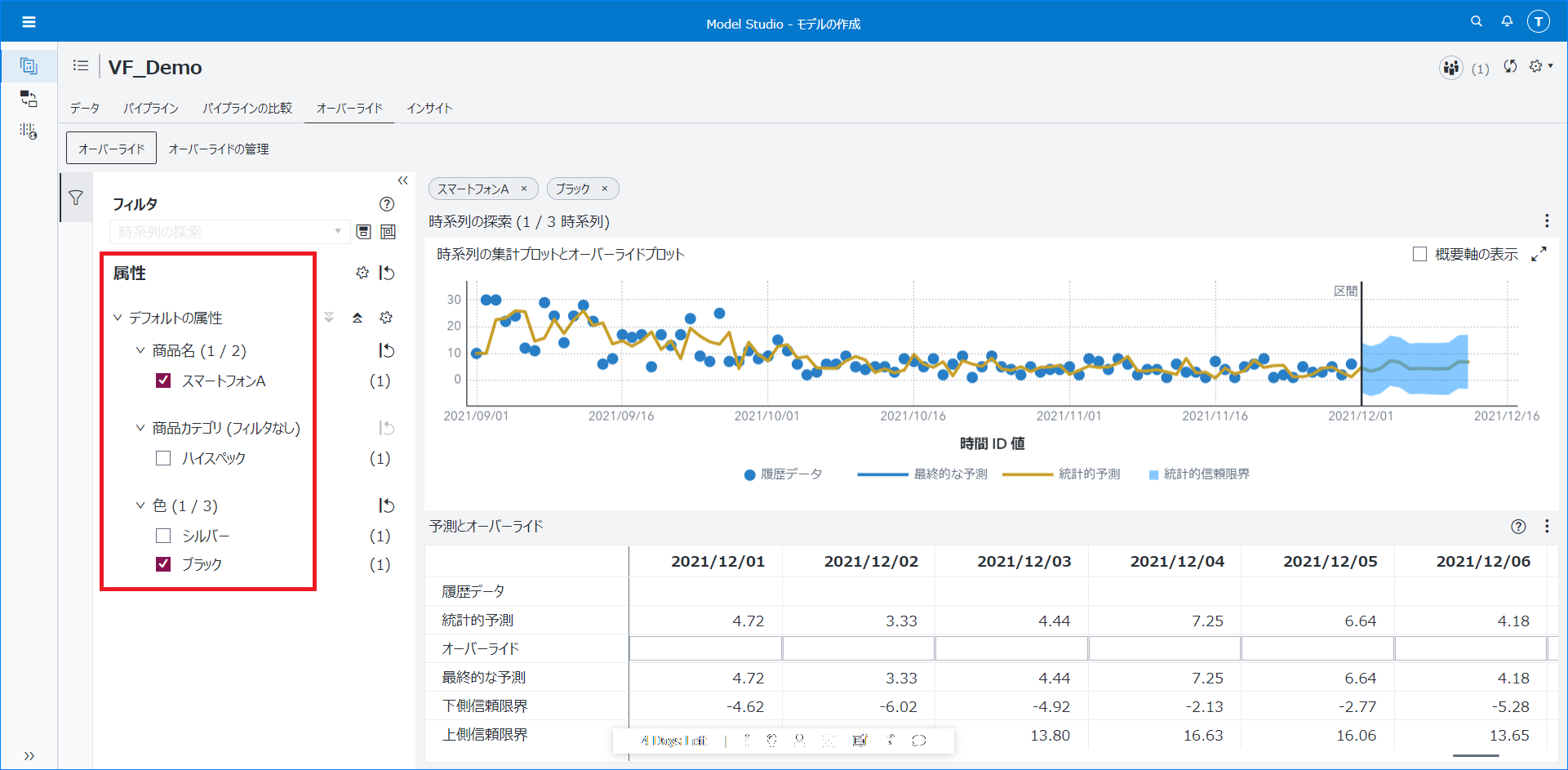1568x770 pixels.
Task: Click override field for 2021/12/03
Action: [1011, 648]
